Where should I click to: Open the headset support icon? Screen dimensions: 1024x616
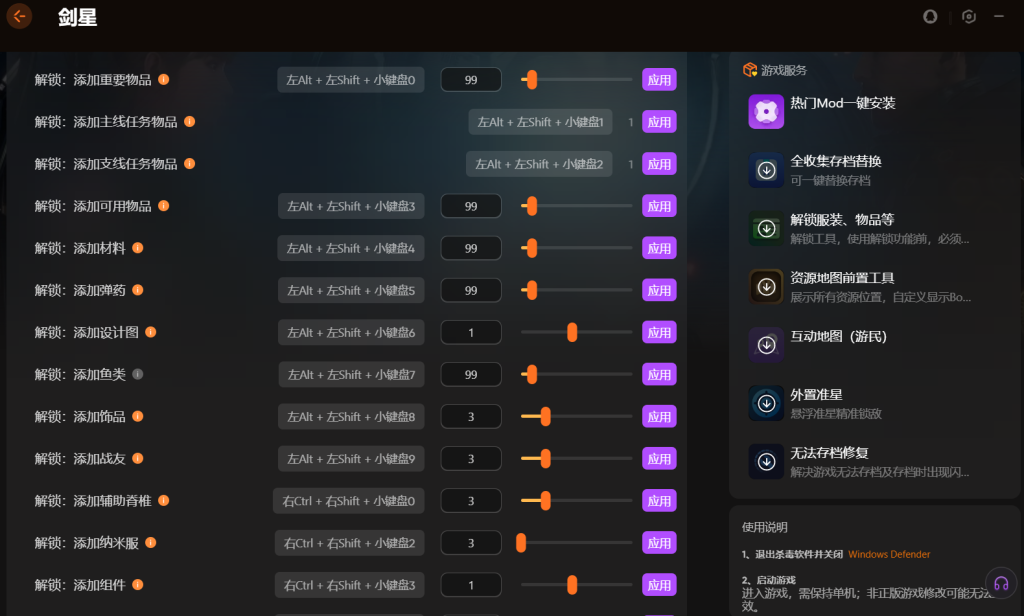tap(1000, 584)
